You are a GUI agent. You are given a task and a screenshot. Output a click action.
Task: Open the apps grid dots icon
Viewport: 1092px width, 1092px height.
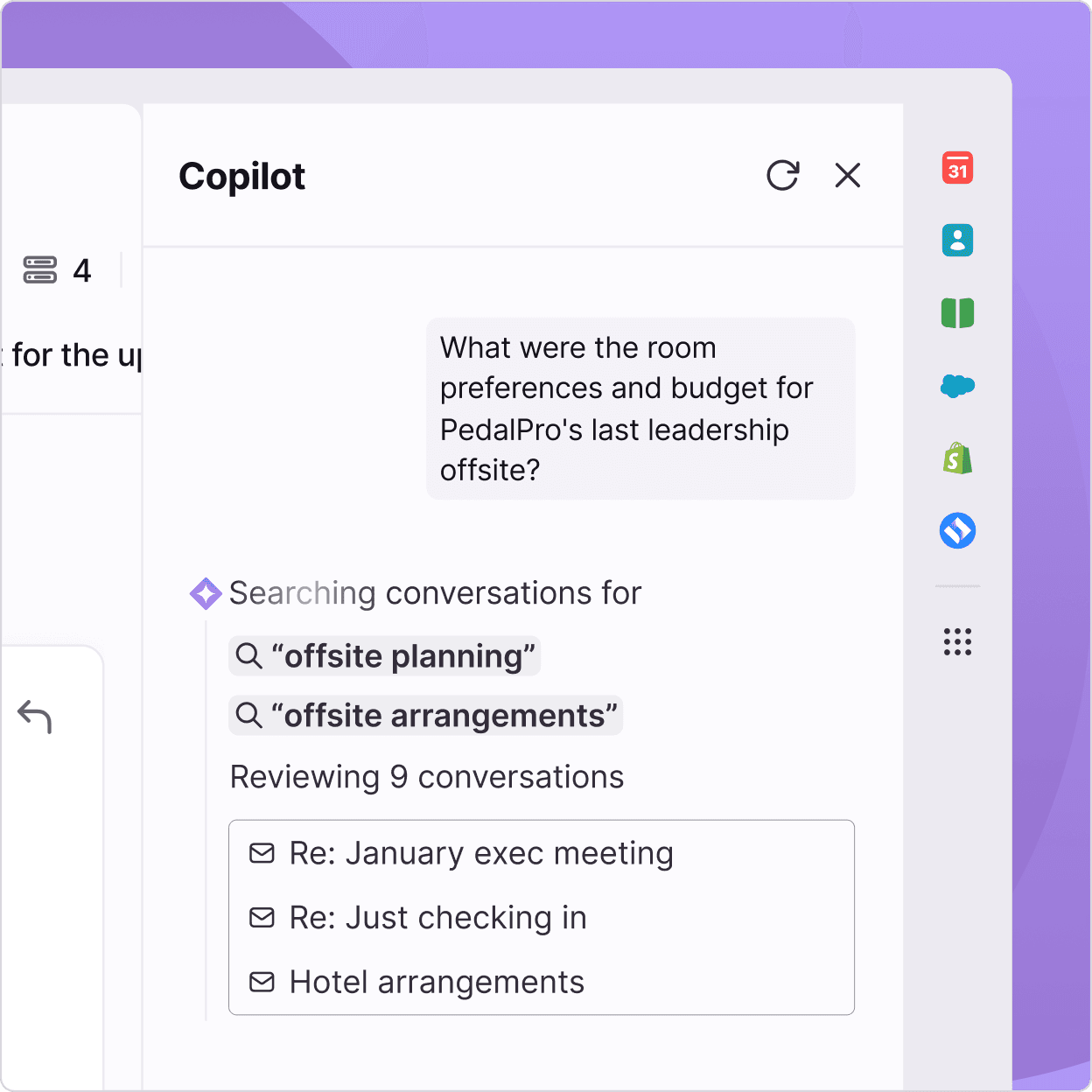click(x=957, y=642)
